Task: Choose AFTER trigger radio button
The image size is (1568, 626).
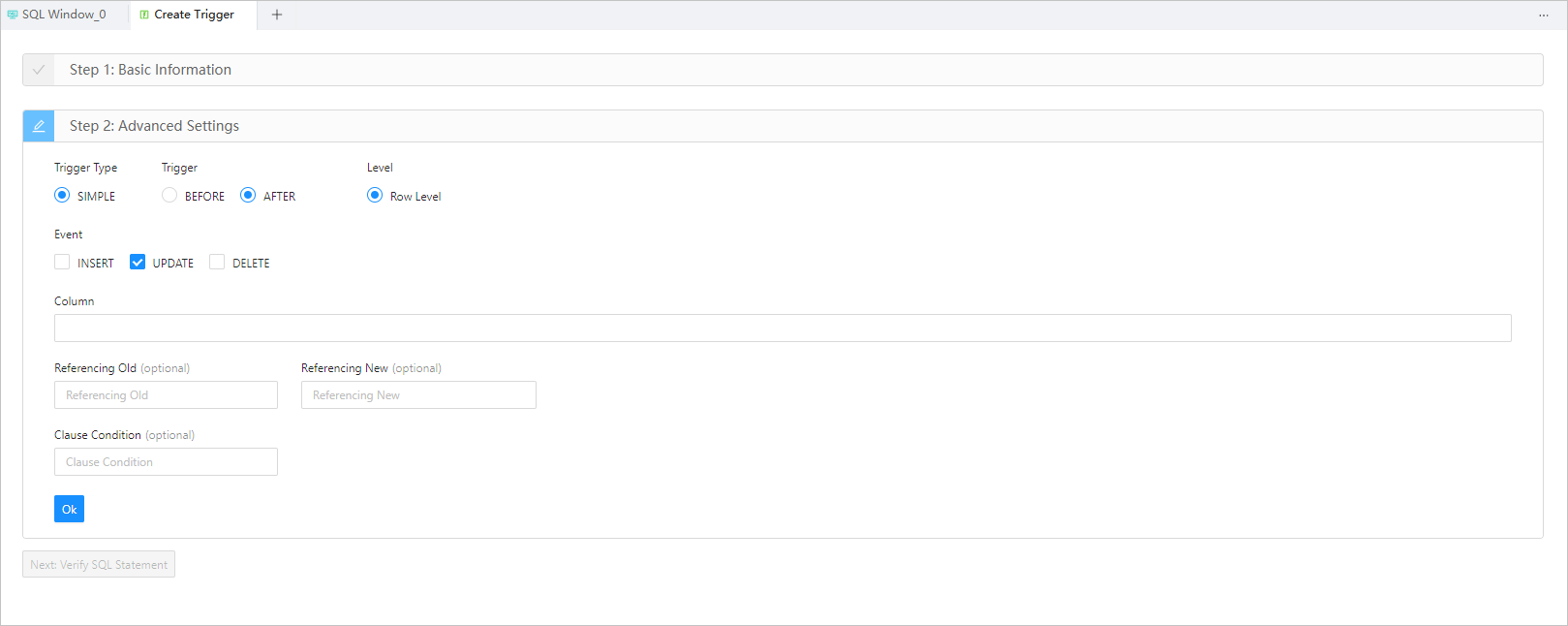Action: pos(248,196)
